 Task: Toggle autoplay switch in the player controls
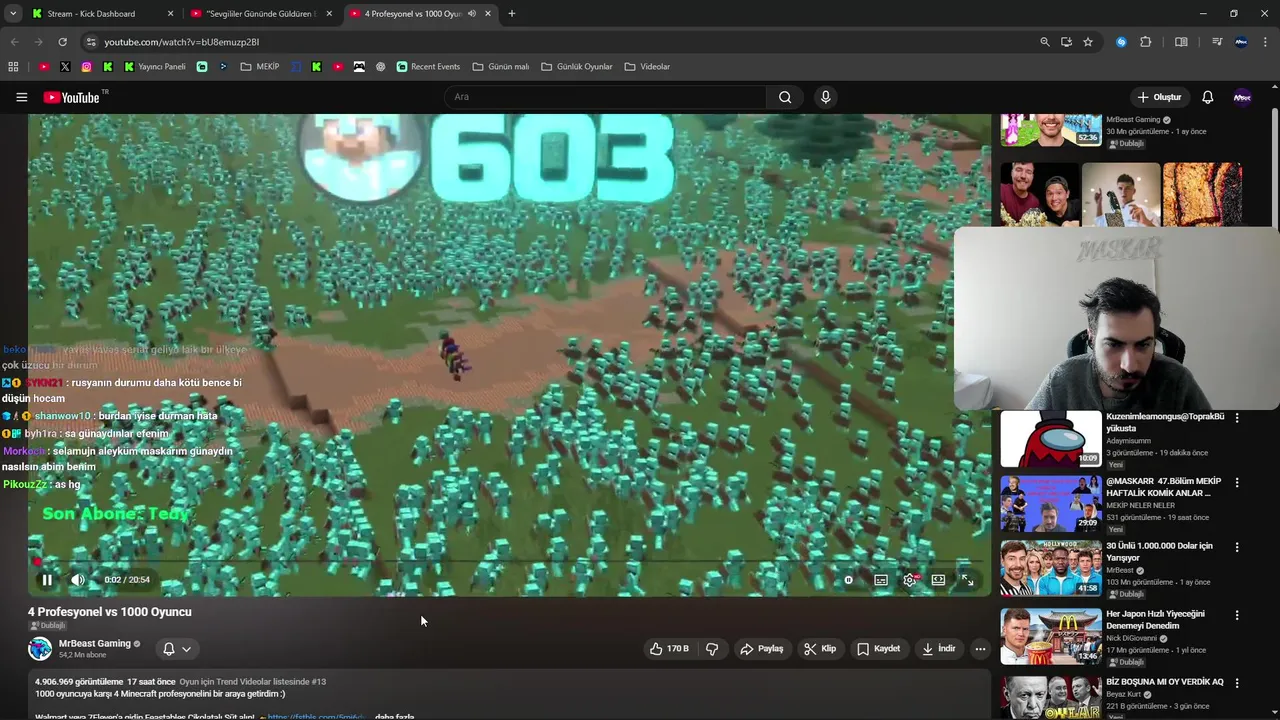(849, 580)
